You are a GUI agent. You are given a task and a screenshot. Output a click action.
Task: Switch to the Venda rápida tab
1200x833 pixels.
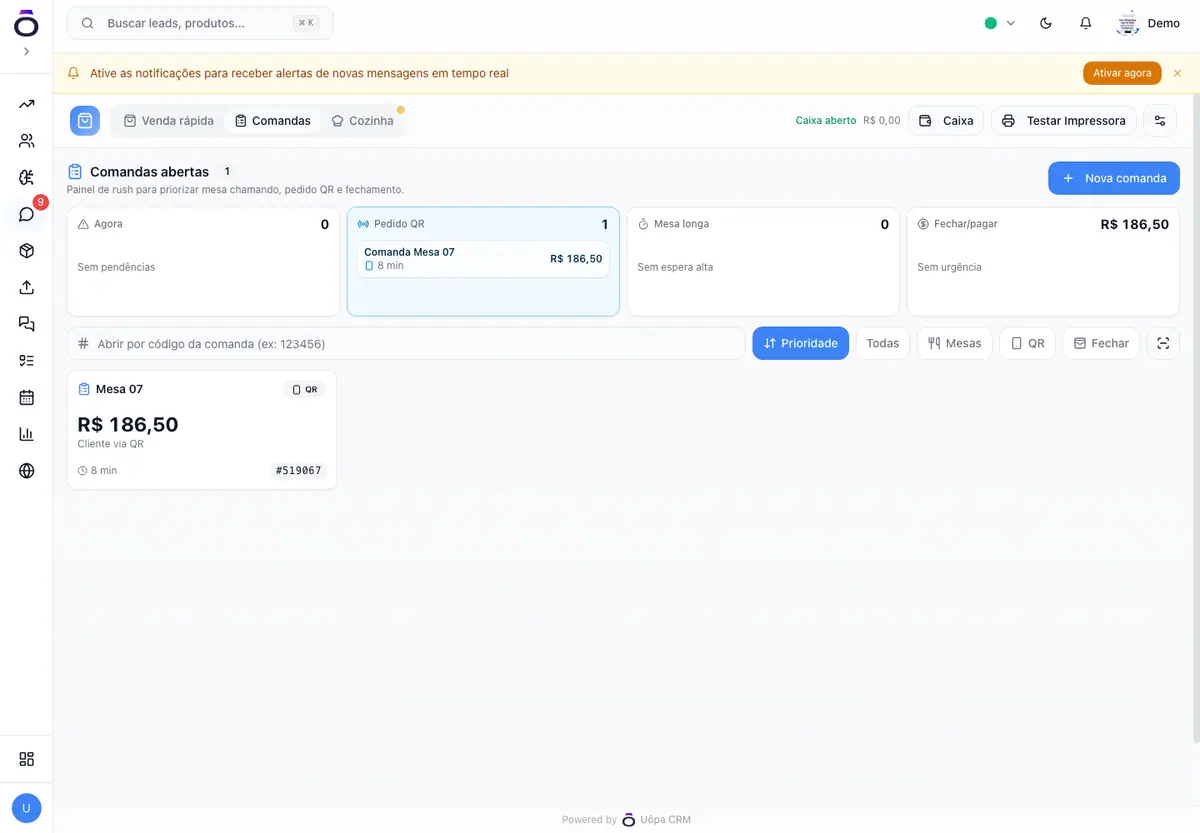tap(169, 121)
